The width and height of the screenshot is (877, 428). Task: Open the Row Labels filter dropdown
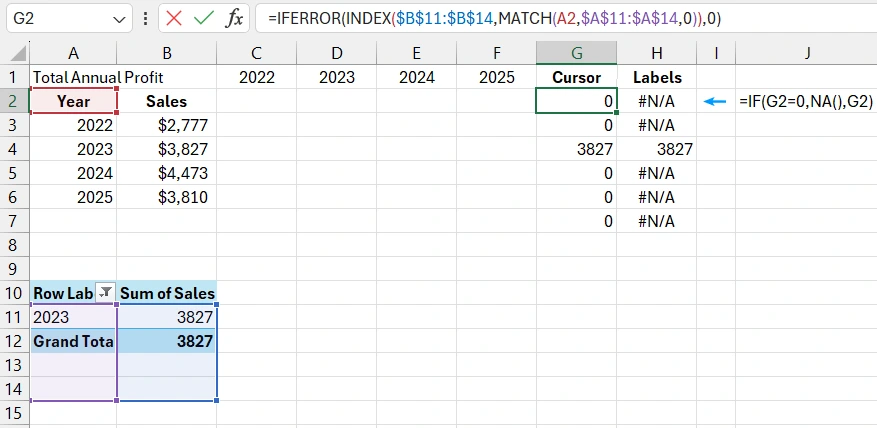pyautogui.click(x=105, y=293)
